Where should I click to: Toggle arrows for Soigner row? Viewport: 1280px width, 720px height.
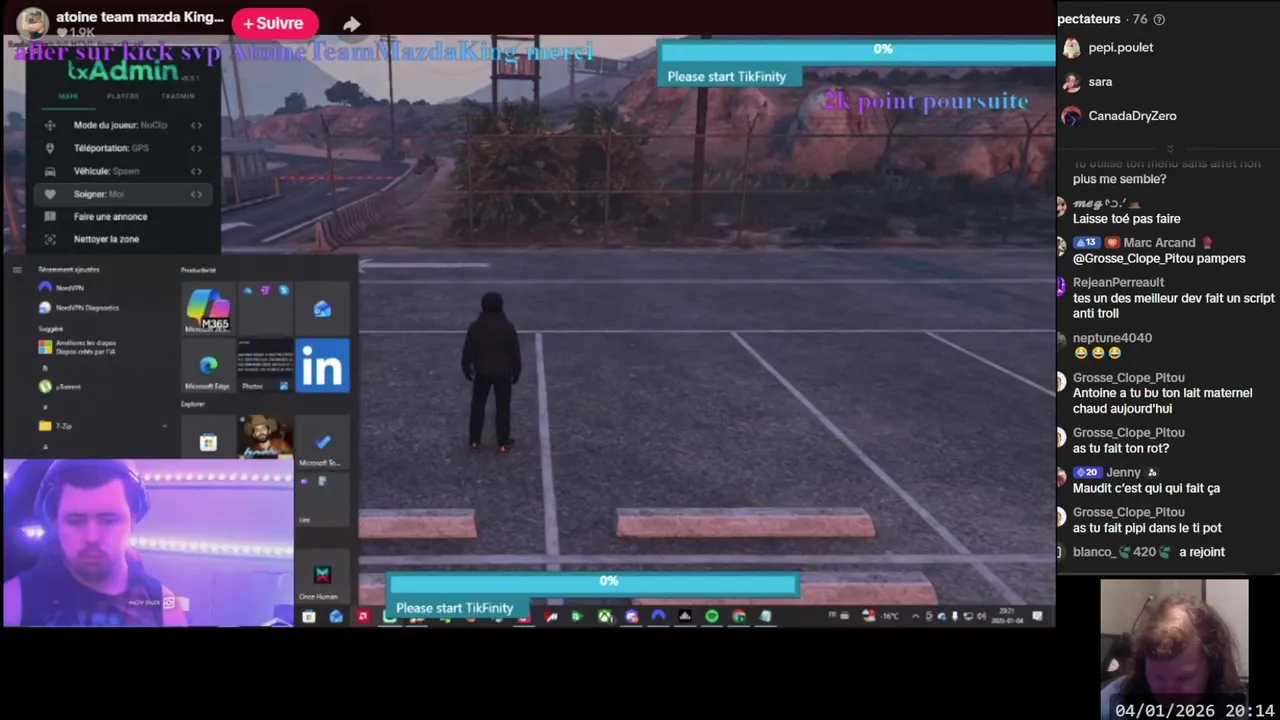pos(196,194)
